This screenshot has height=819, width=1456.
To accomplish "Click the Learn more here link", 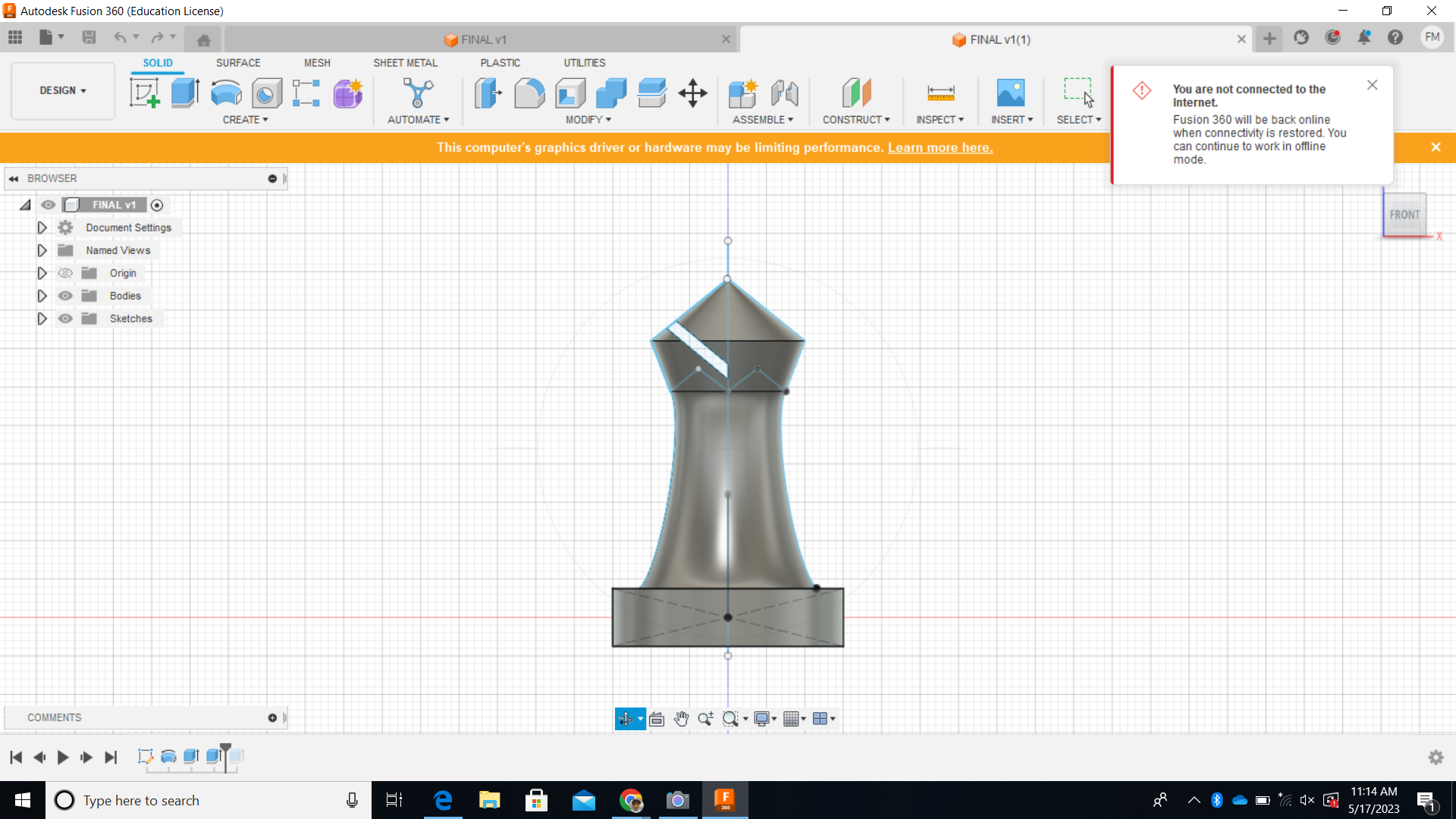I will pos(940,147).
